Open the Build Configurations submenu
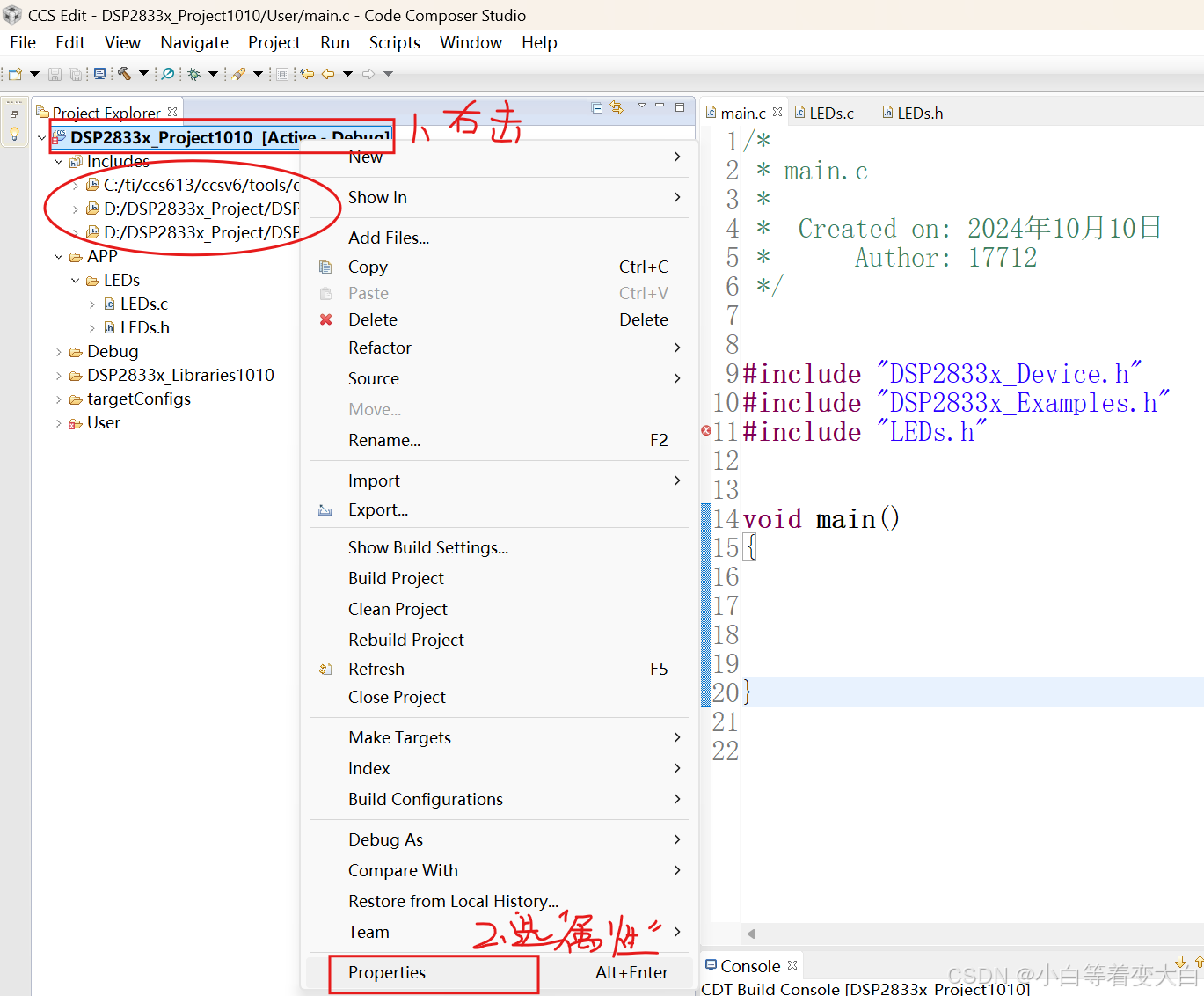1204x996 pixels. click(500, 799)
